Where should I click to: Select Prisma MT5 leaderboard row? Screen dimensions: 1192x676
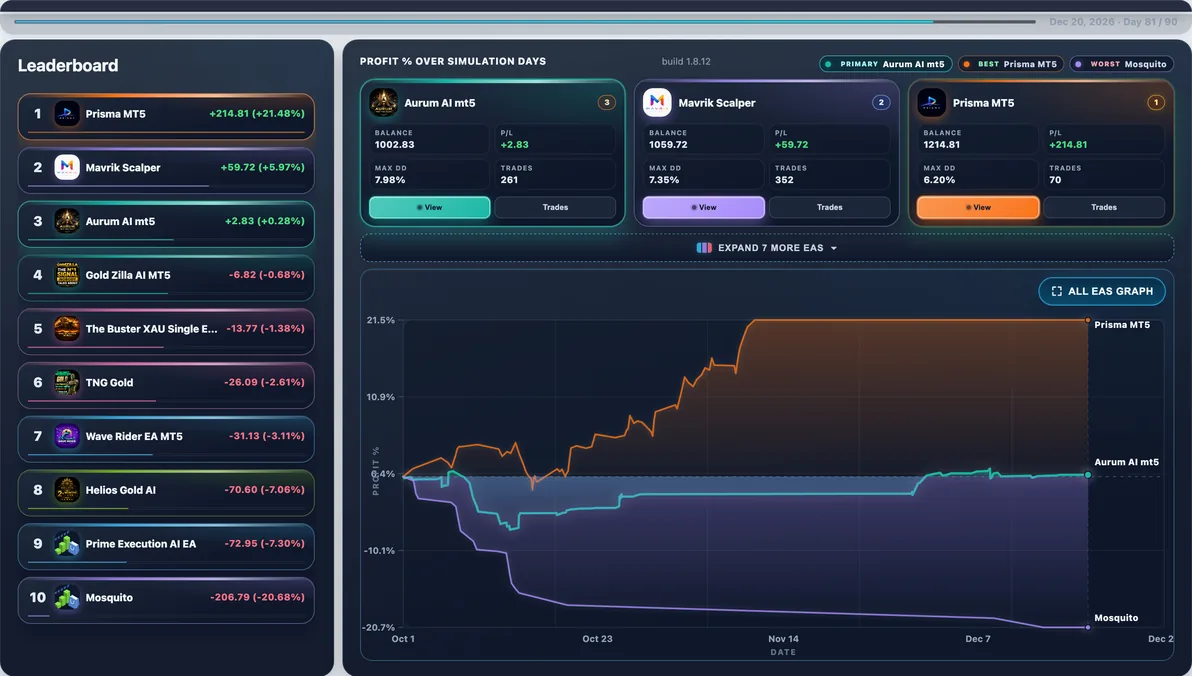coord(166,116)
